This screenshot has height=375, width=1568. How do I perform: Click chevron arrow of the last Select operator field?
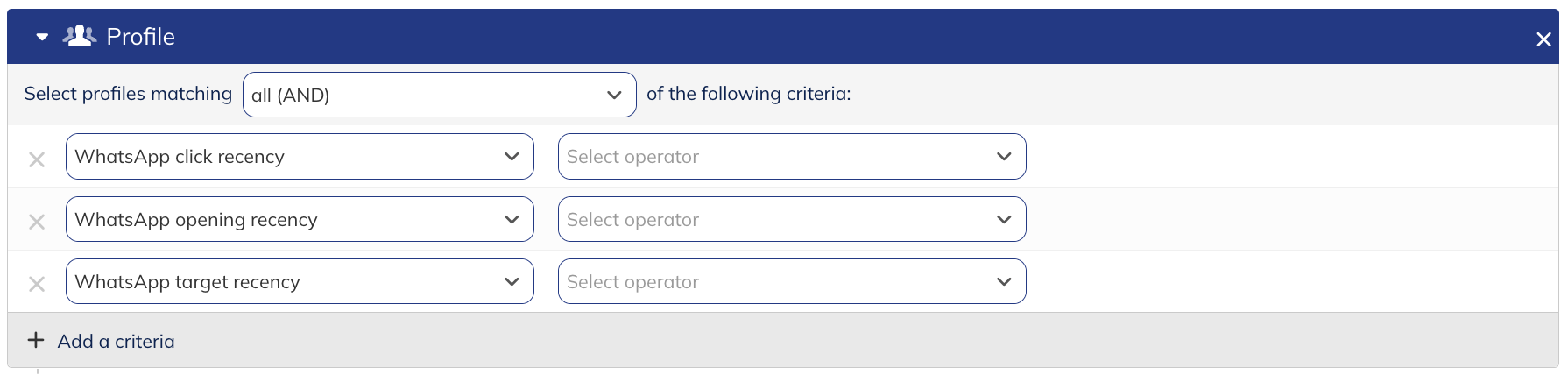(x=1004, y=282)
